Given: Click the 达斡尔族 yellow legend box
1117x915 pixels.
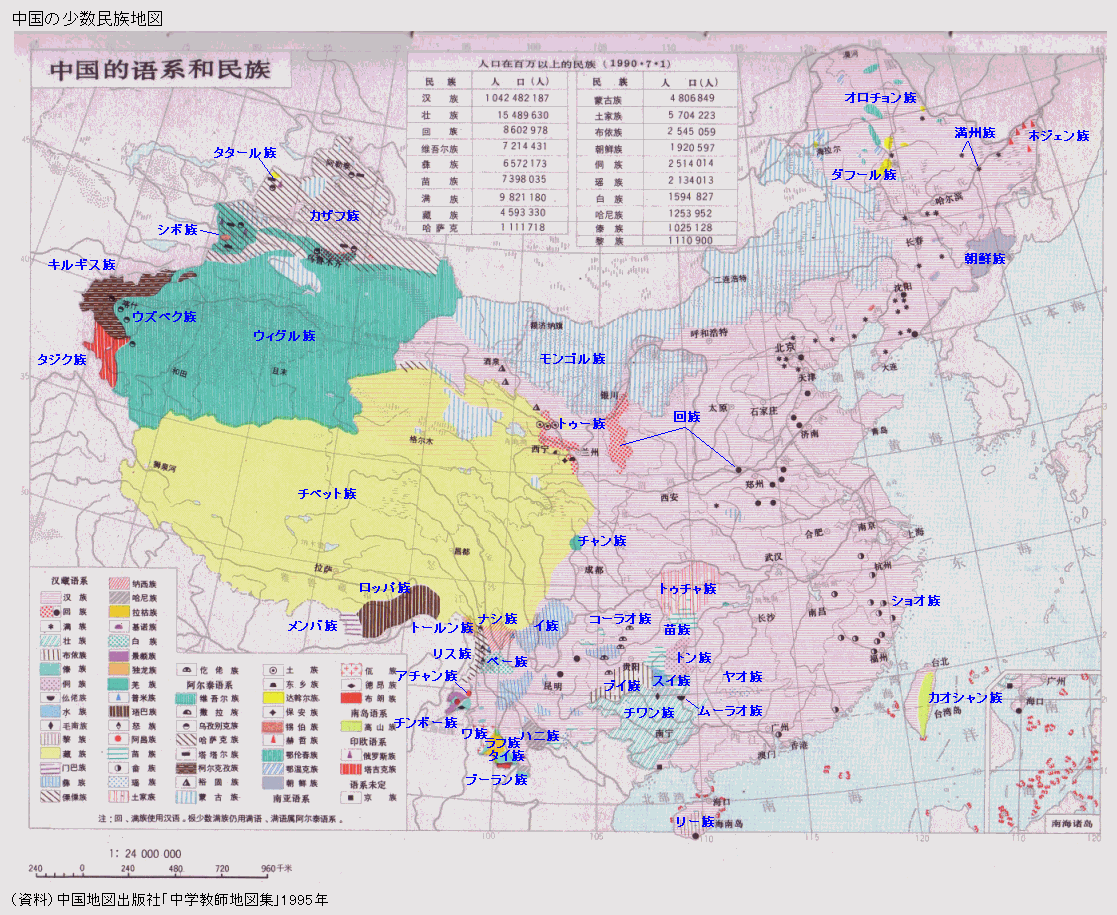Looking at the screenshot, I should pyautogui.click(x=272, y=697).
